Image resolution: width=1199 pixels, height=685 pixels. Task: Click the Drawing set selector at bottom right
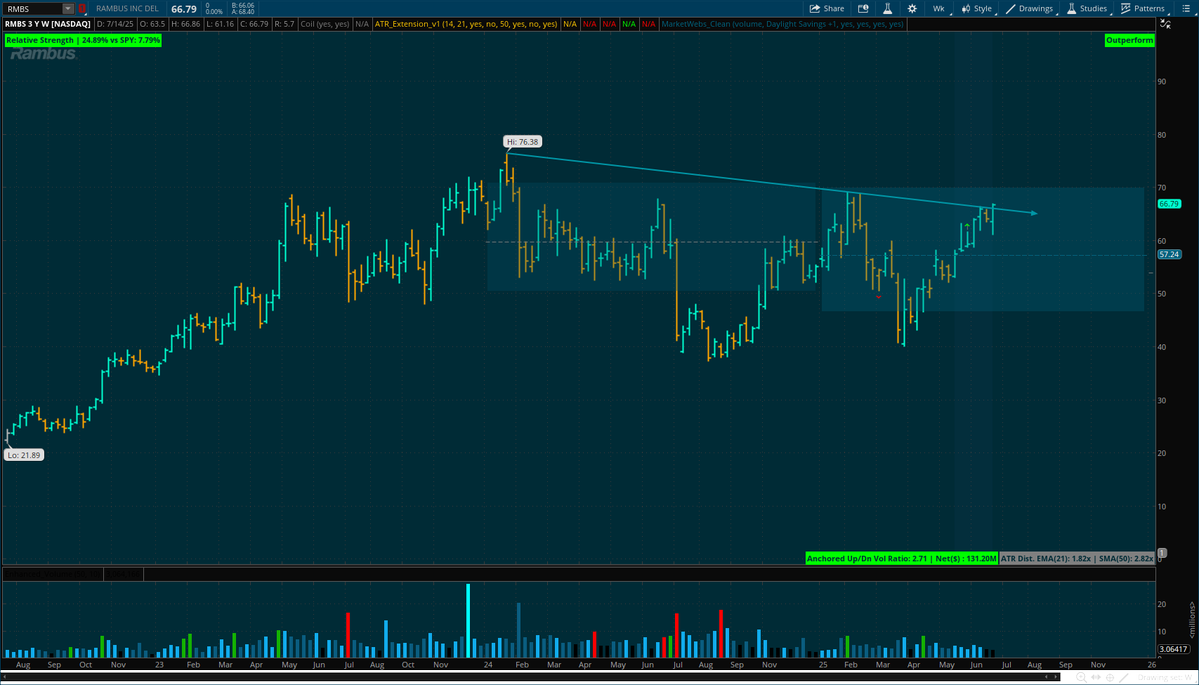(1167, 677)
